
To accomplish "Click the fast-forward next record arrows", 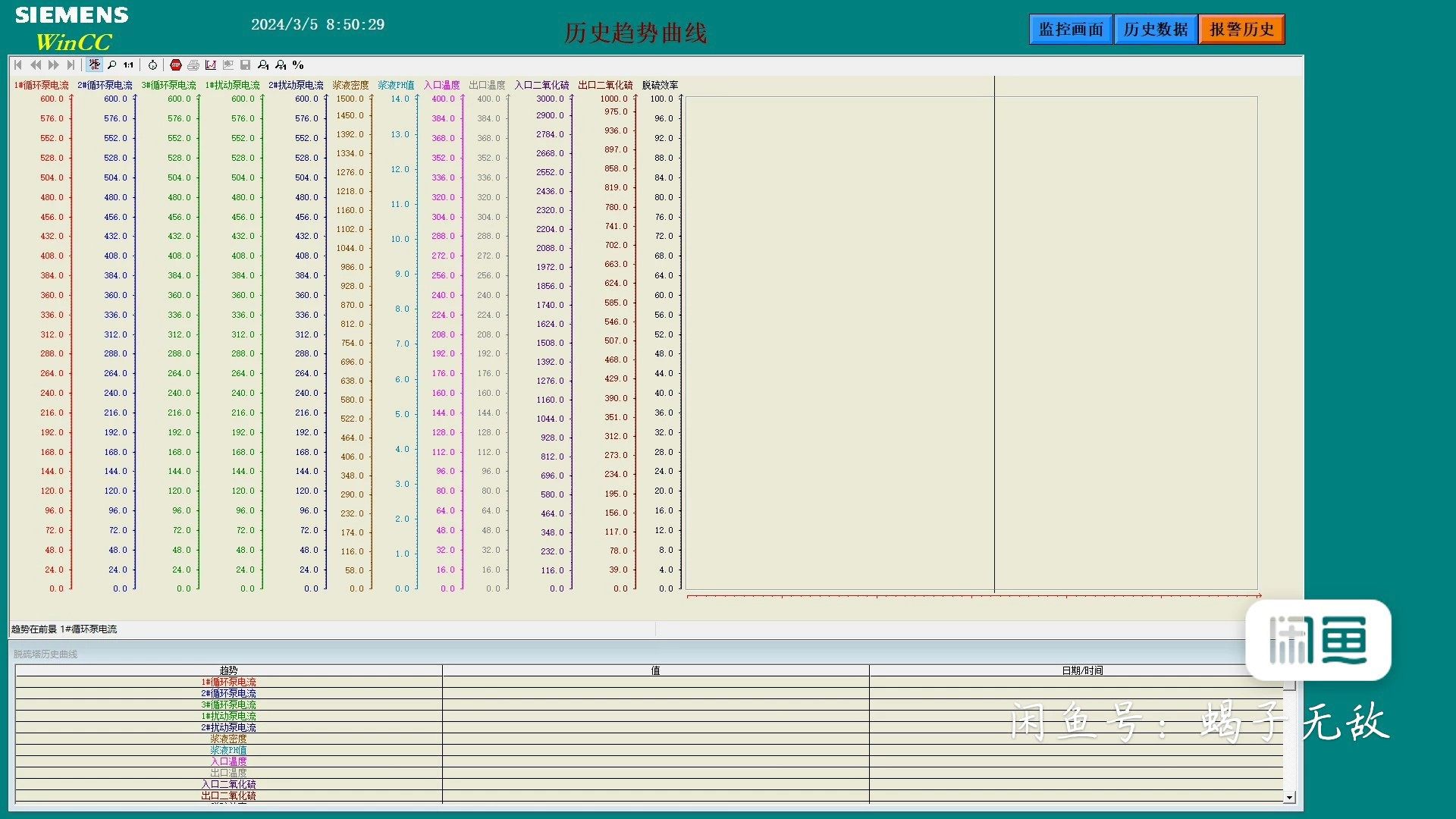I will (53, 65).
